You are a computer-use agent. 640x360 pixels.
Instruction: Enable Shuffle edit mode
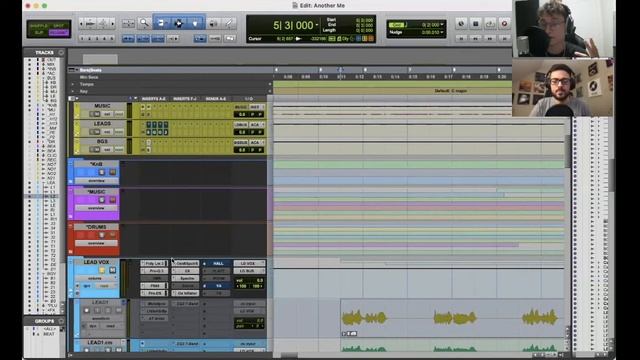(x=39, y=26)
